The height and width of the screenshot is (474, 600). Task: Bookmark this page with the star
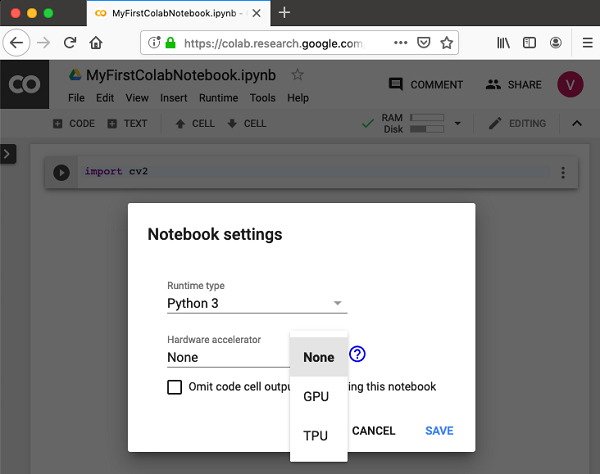click(x=447, y=43)
